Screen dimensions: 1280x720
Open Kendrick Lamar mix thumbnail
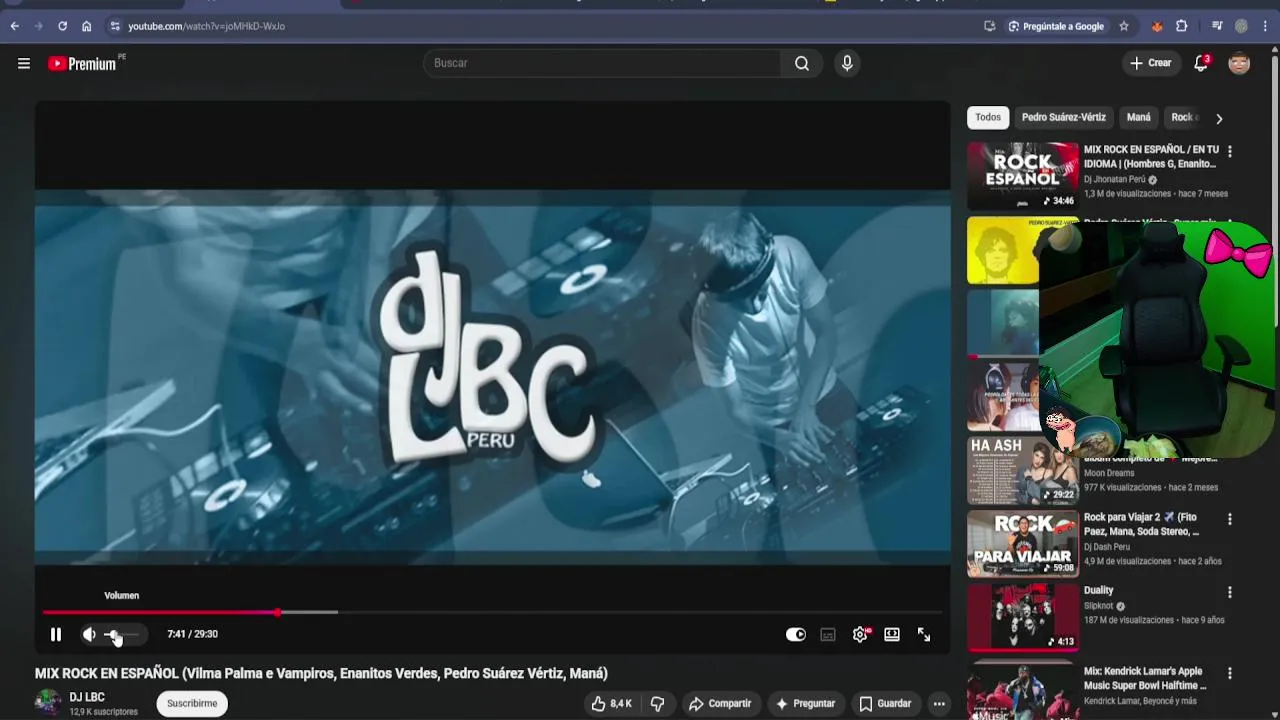tap(1023, 690)
